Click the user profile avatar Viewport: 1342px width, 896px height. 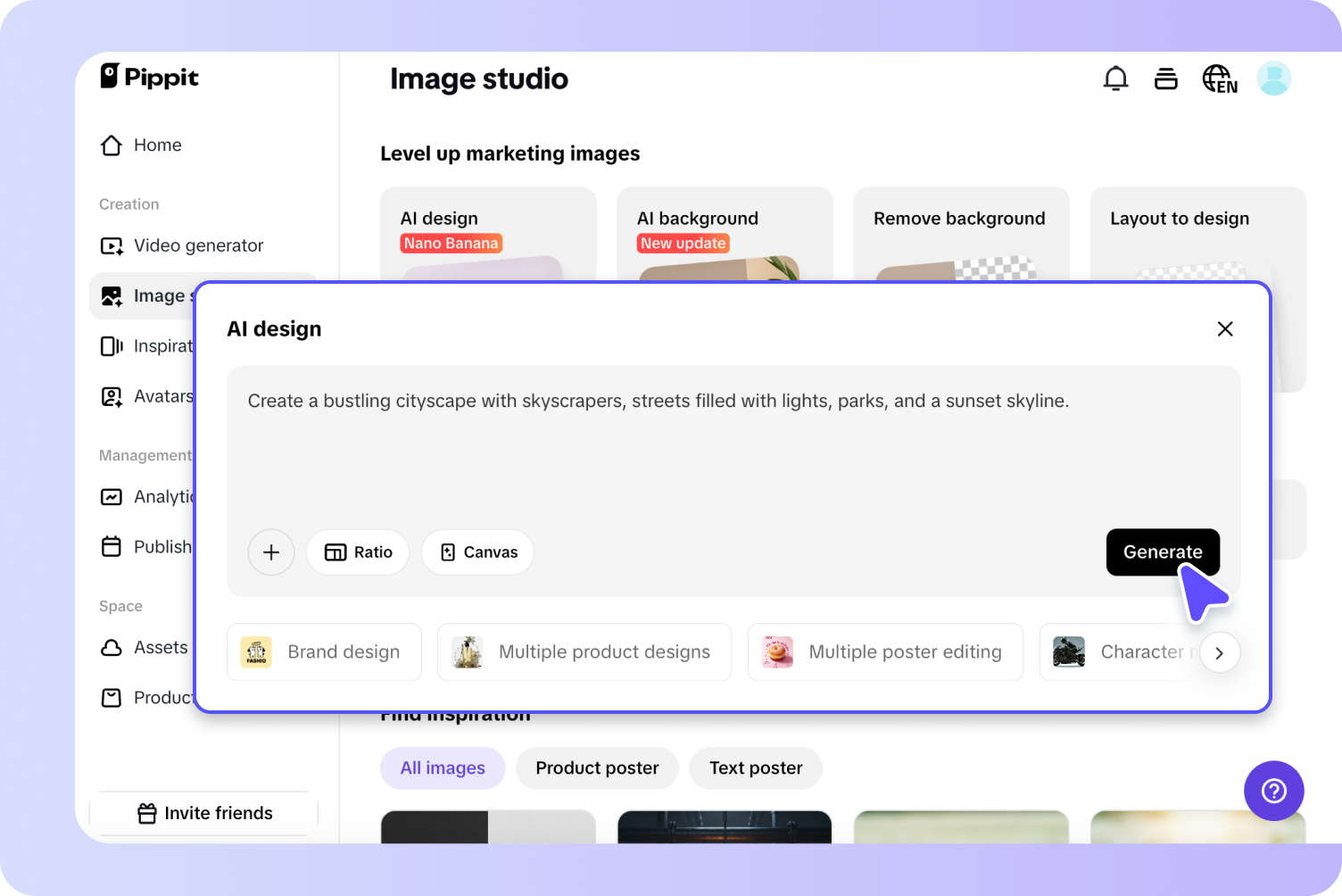[x=1273, y=79]
